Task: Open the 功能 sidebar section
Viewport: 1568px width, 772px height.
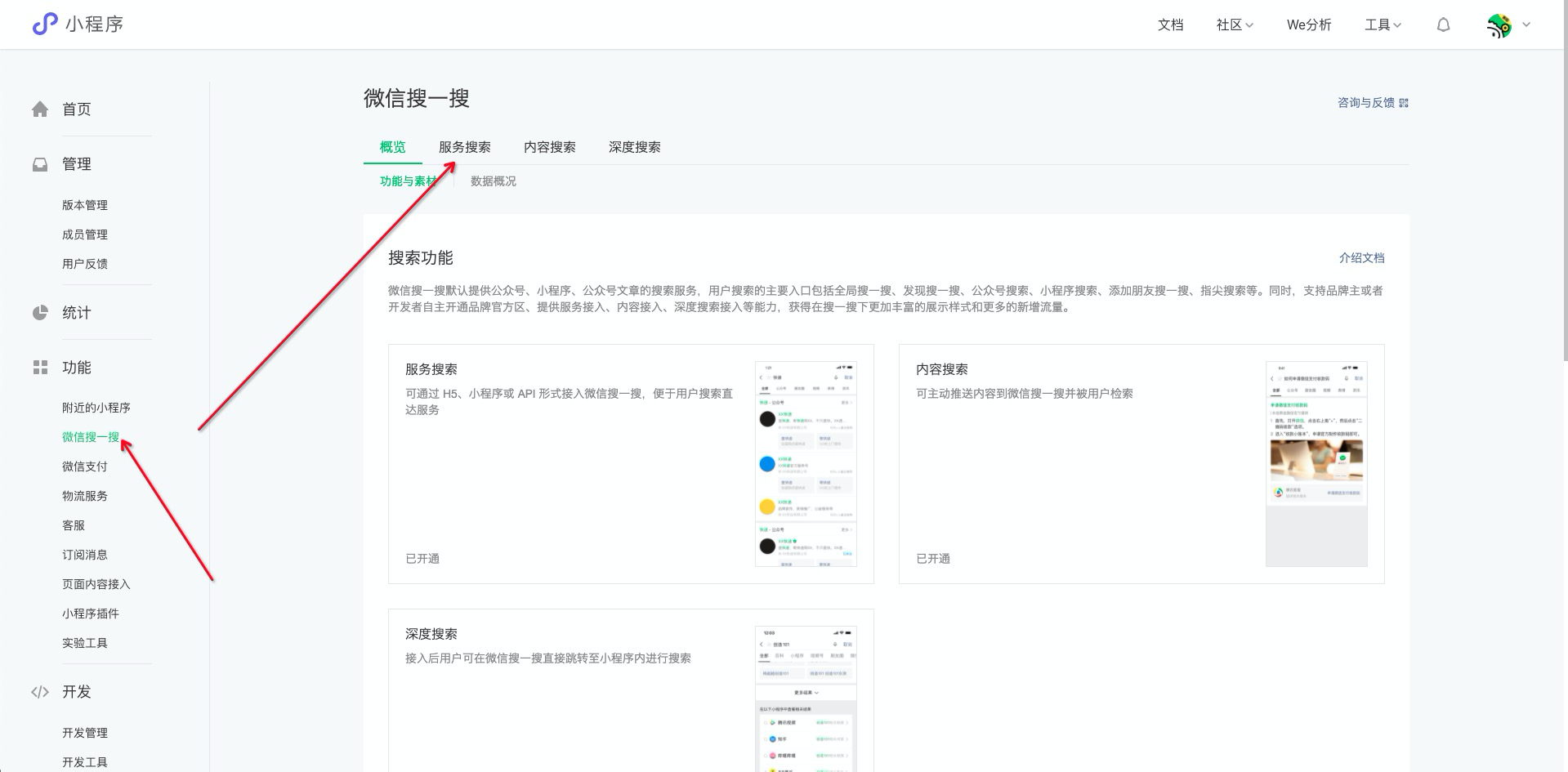Action: pos(76,368)
